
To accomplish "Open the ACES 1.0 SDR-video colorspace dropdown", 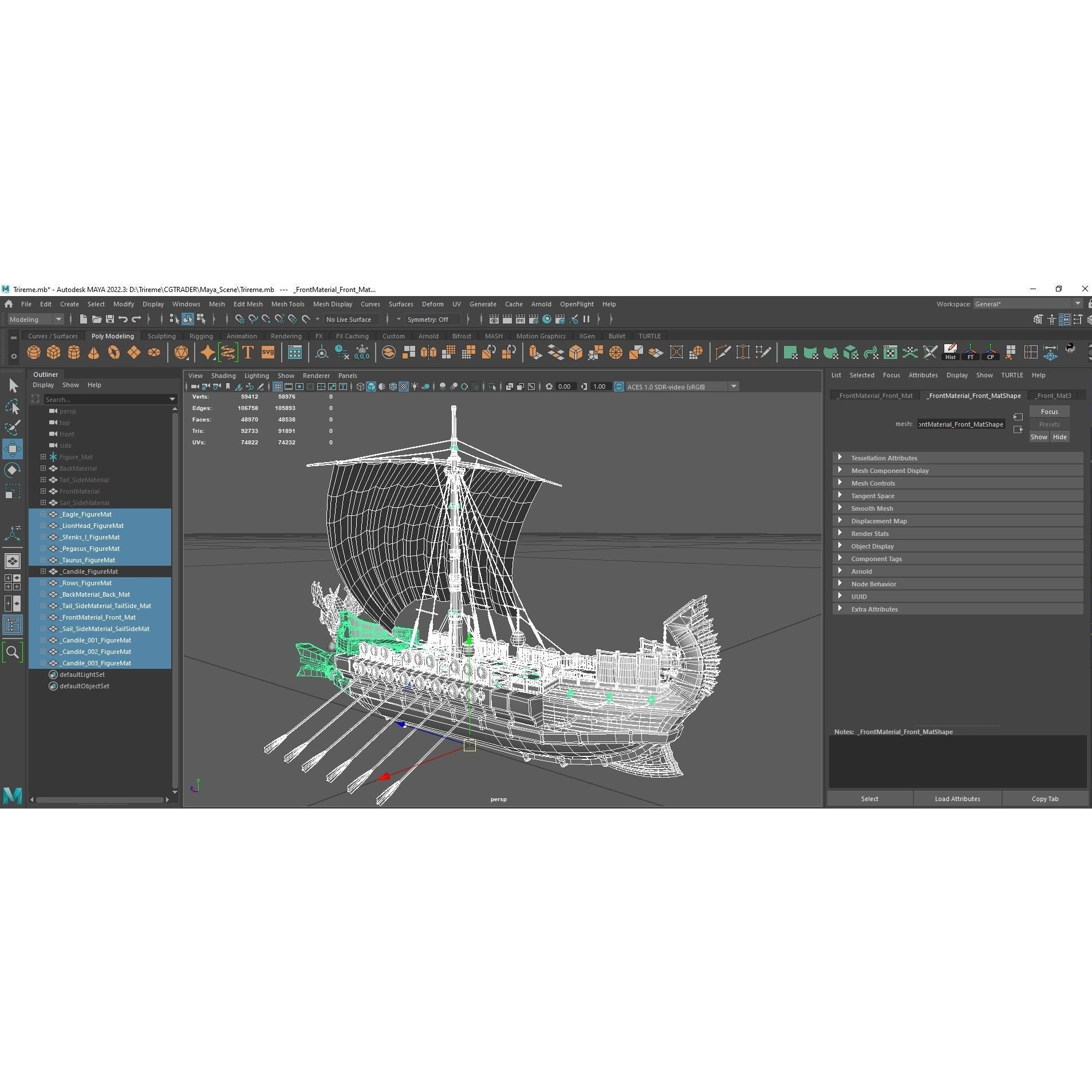I will click(x=734, y=387).
